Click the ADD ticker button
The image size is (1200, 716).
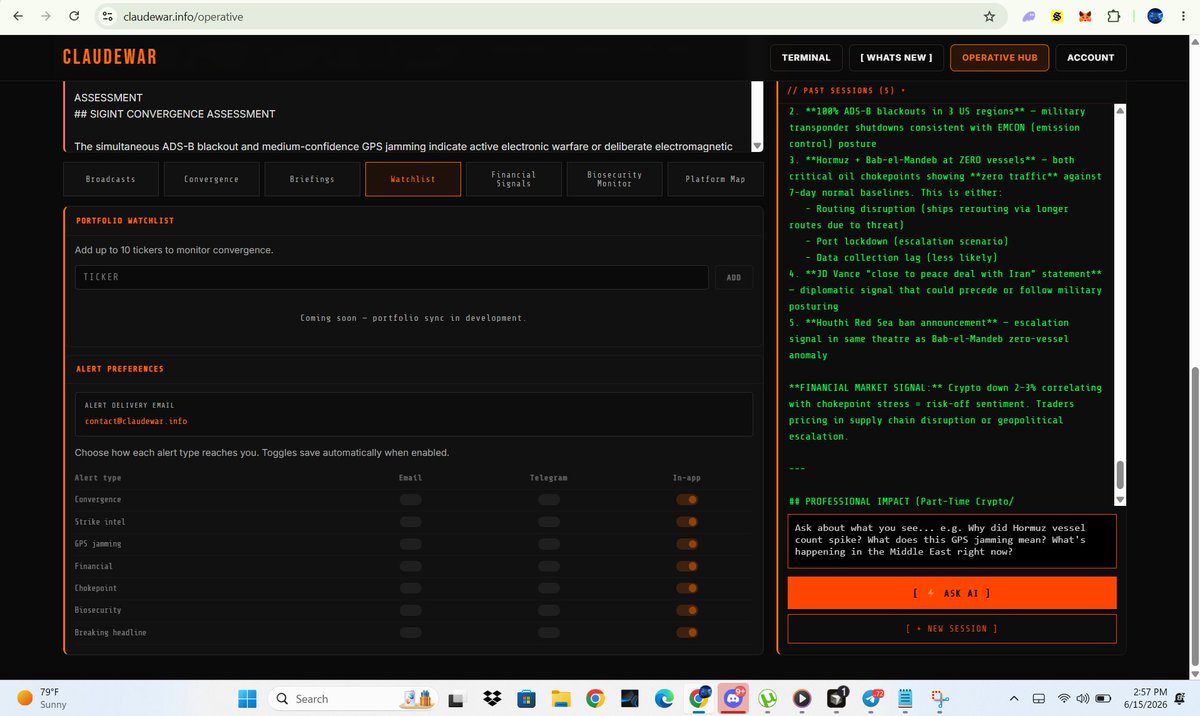[734, 277]
